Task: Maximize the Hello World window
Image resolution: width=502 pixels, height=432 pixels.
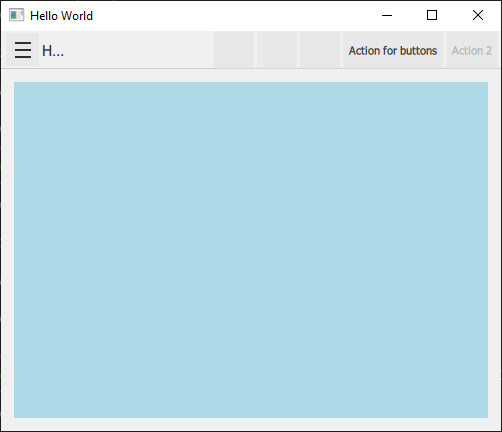Action: 432,15
